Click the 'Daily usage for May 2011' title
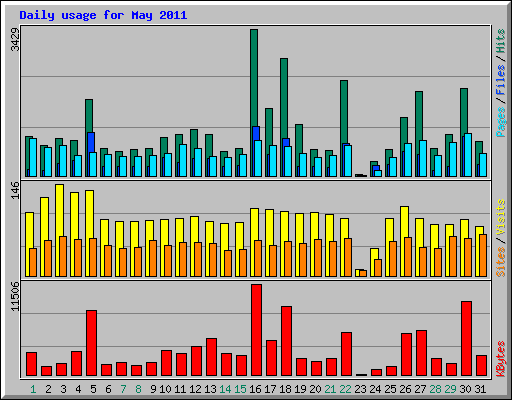Image resolution: width=512 pixels, height=400 pixels. click(103, 15)
